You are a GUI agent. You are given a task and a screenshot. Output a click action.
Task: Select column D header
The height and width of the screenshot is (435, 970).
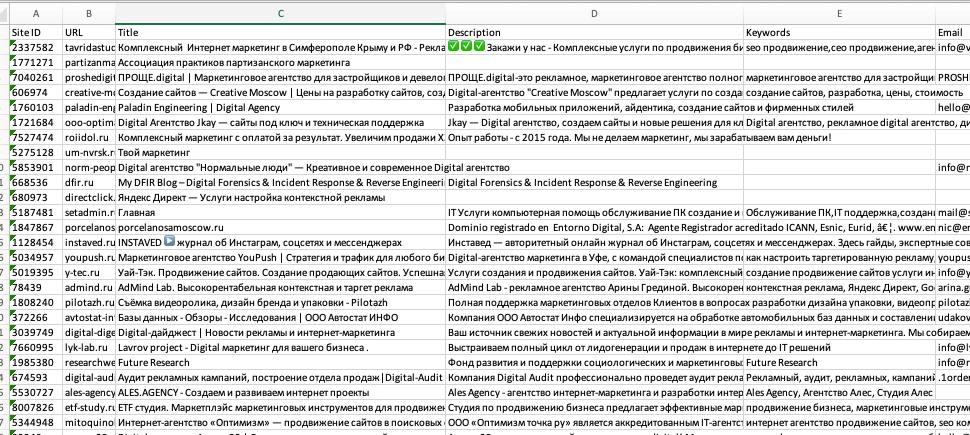tap(594, 14)
